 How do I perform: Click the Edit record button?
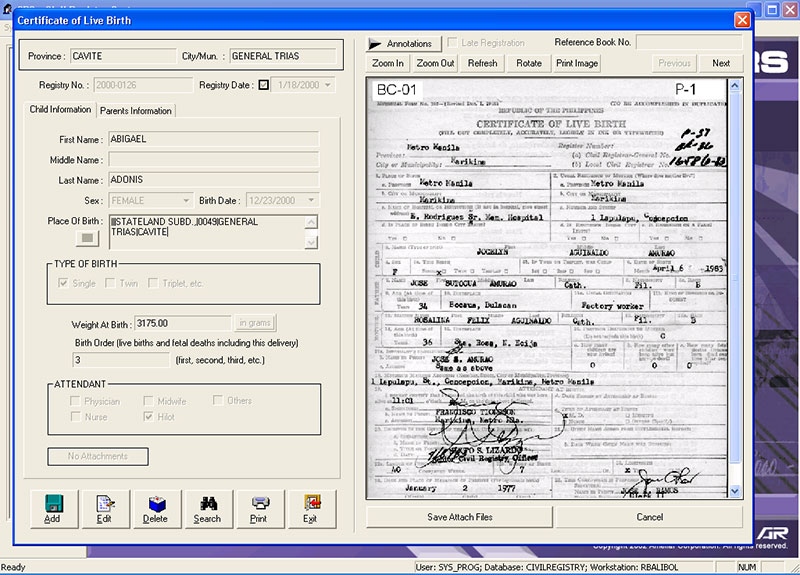106,509
